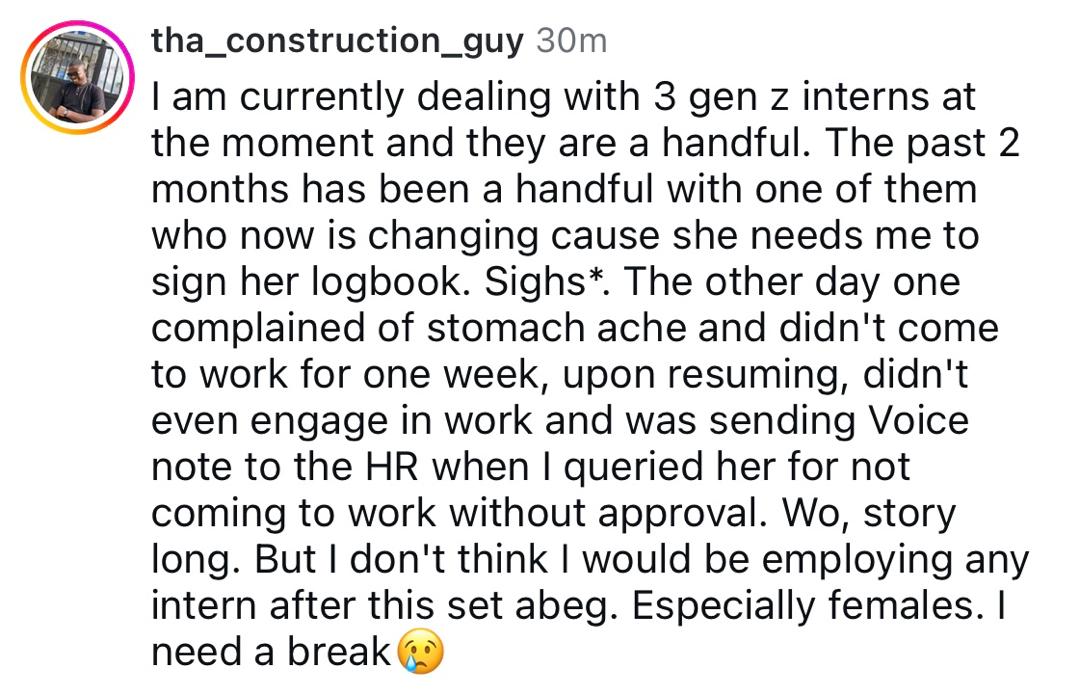The height and width of the screenshot is (695, 1080).
Task: Click the word 'employing' near the end
Action: point(857,561)
